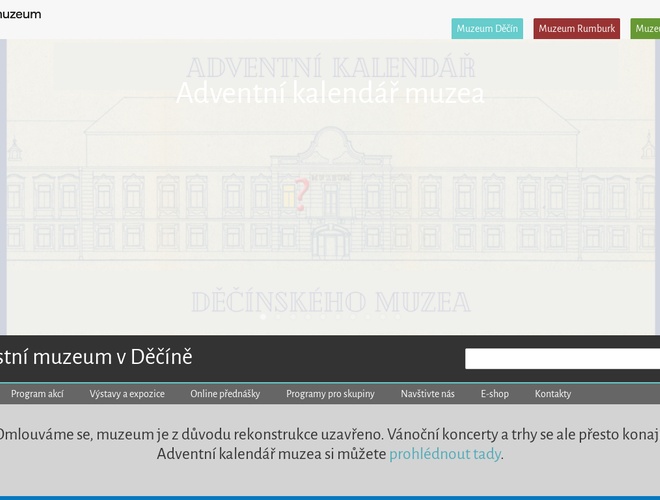Click the red question mark on the banner
The height and width of the screenshot is (500, 660).
(299, 196)
